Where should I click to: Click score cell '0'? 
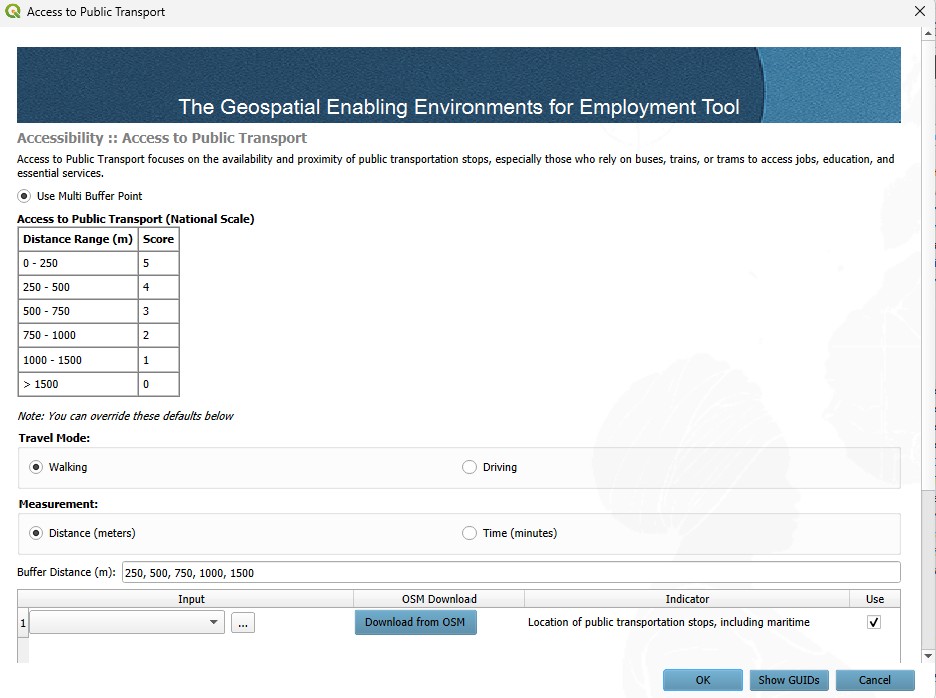pyautogui.click(x=158, y=384)
